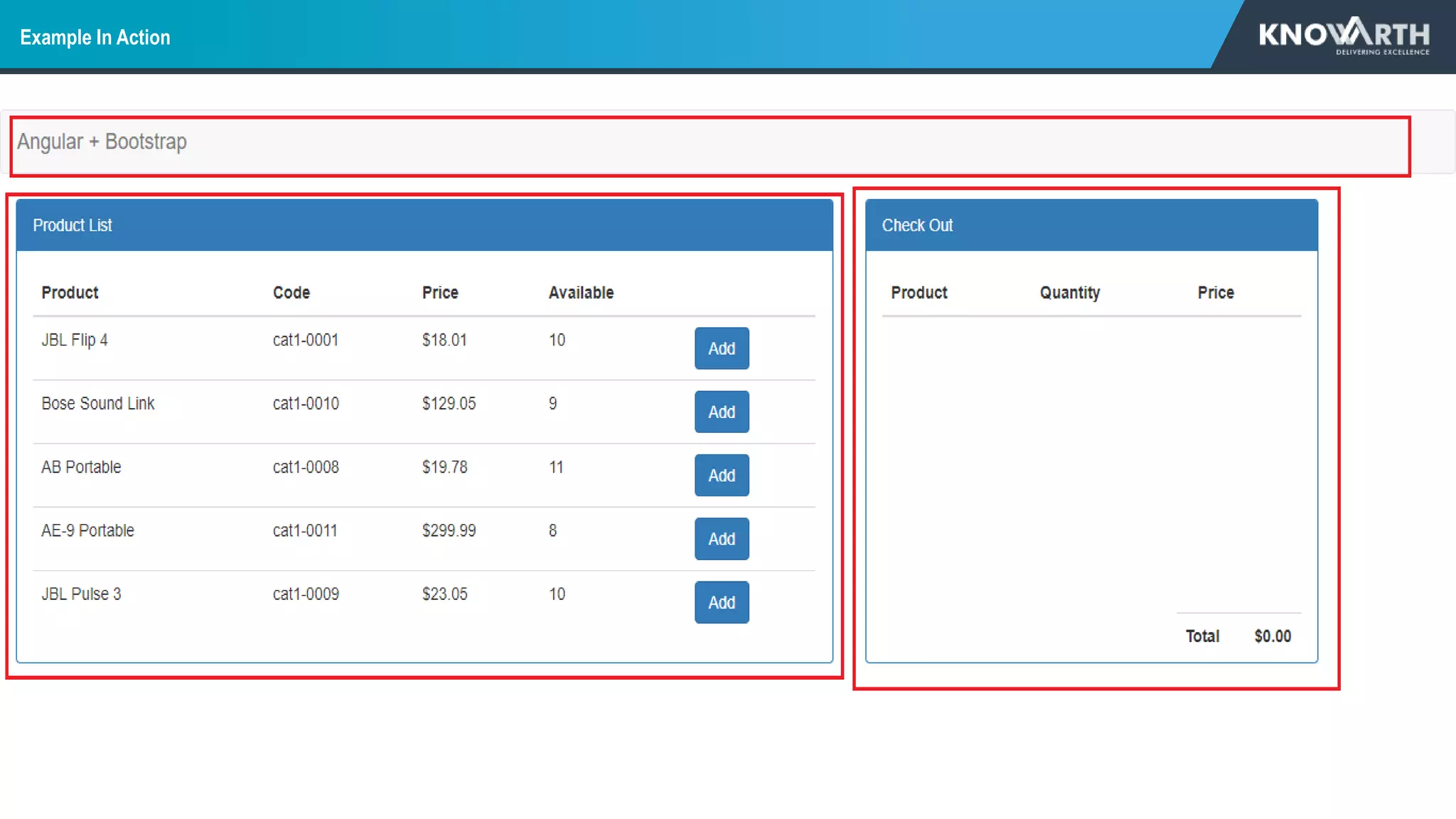Click the code cat1-0011
This screenshot has width=1456, height=819.
(x=305, y=530)
